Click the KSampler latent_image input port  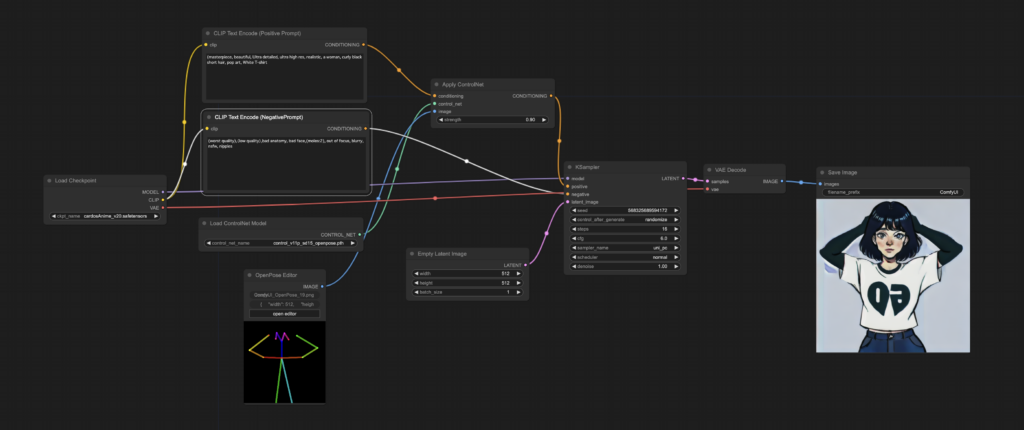[x=568, y=202]
